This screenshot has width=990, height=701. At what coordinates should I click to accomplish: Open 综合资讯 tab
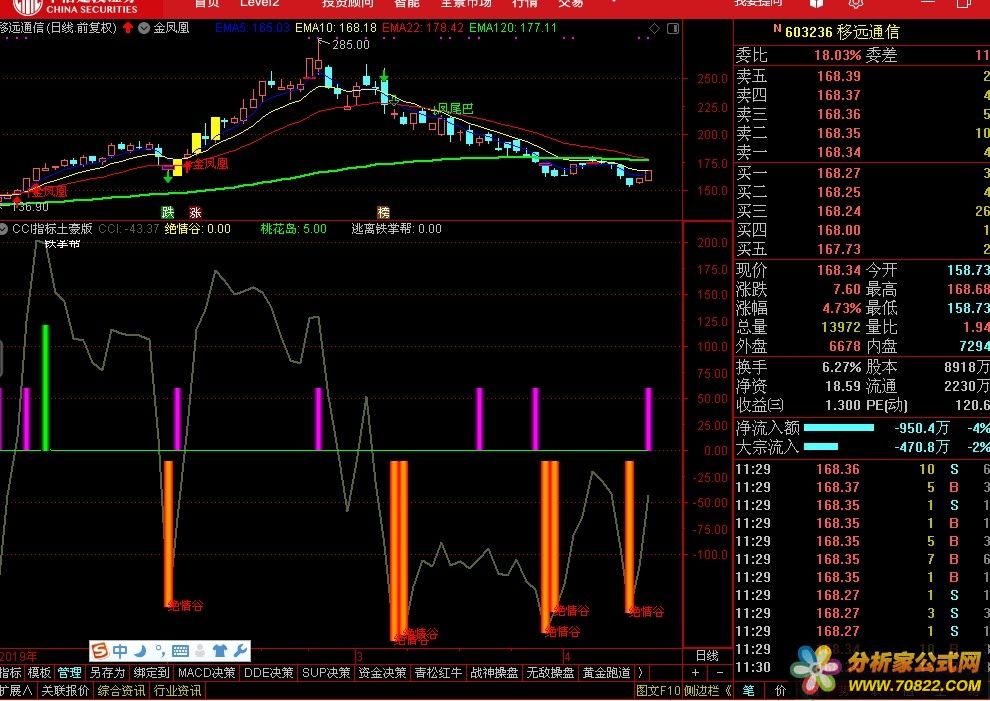[121, 691]
